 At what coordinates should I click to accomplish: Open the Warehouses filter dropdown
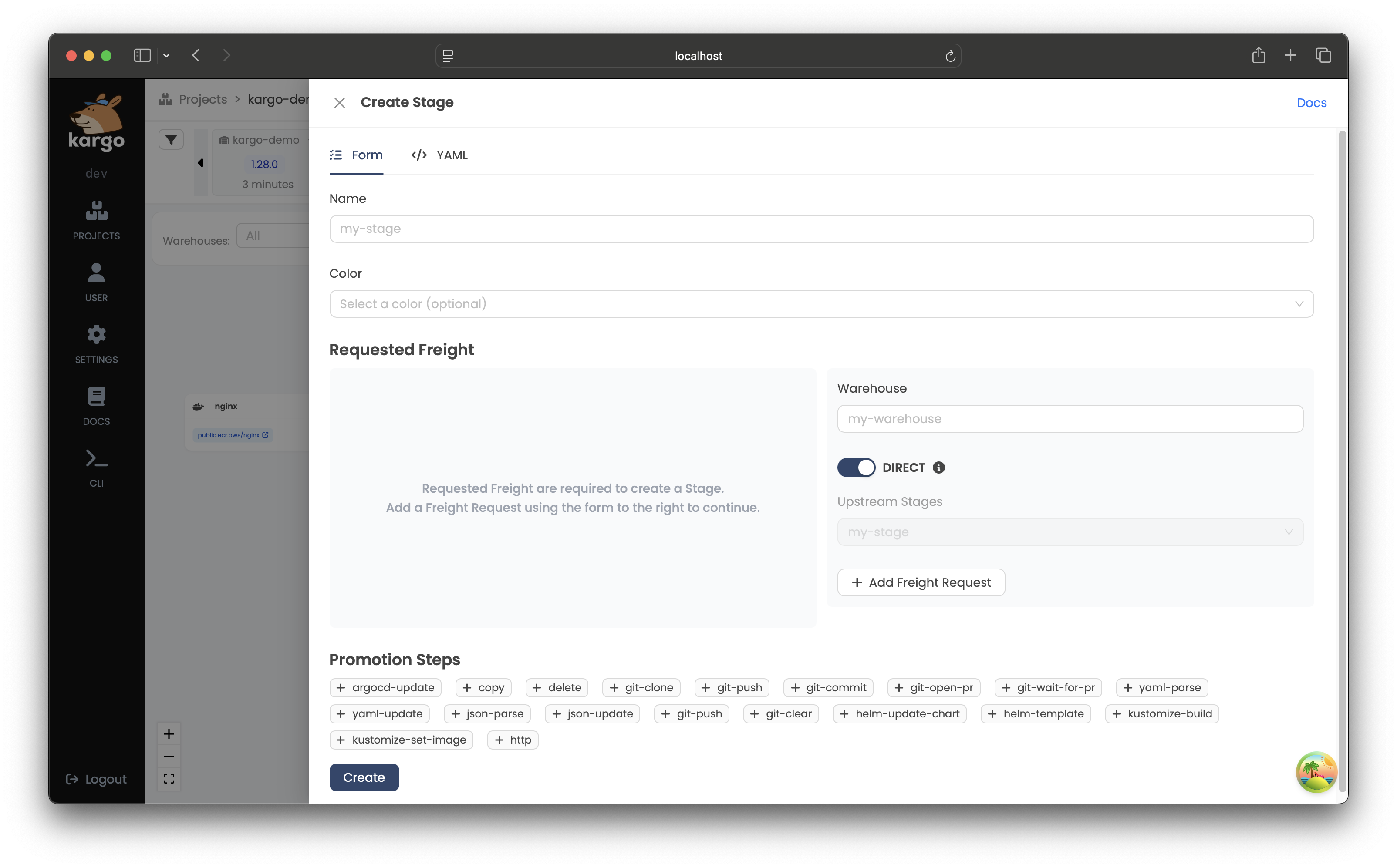coord(273,236)
